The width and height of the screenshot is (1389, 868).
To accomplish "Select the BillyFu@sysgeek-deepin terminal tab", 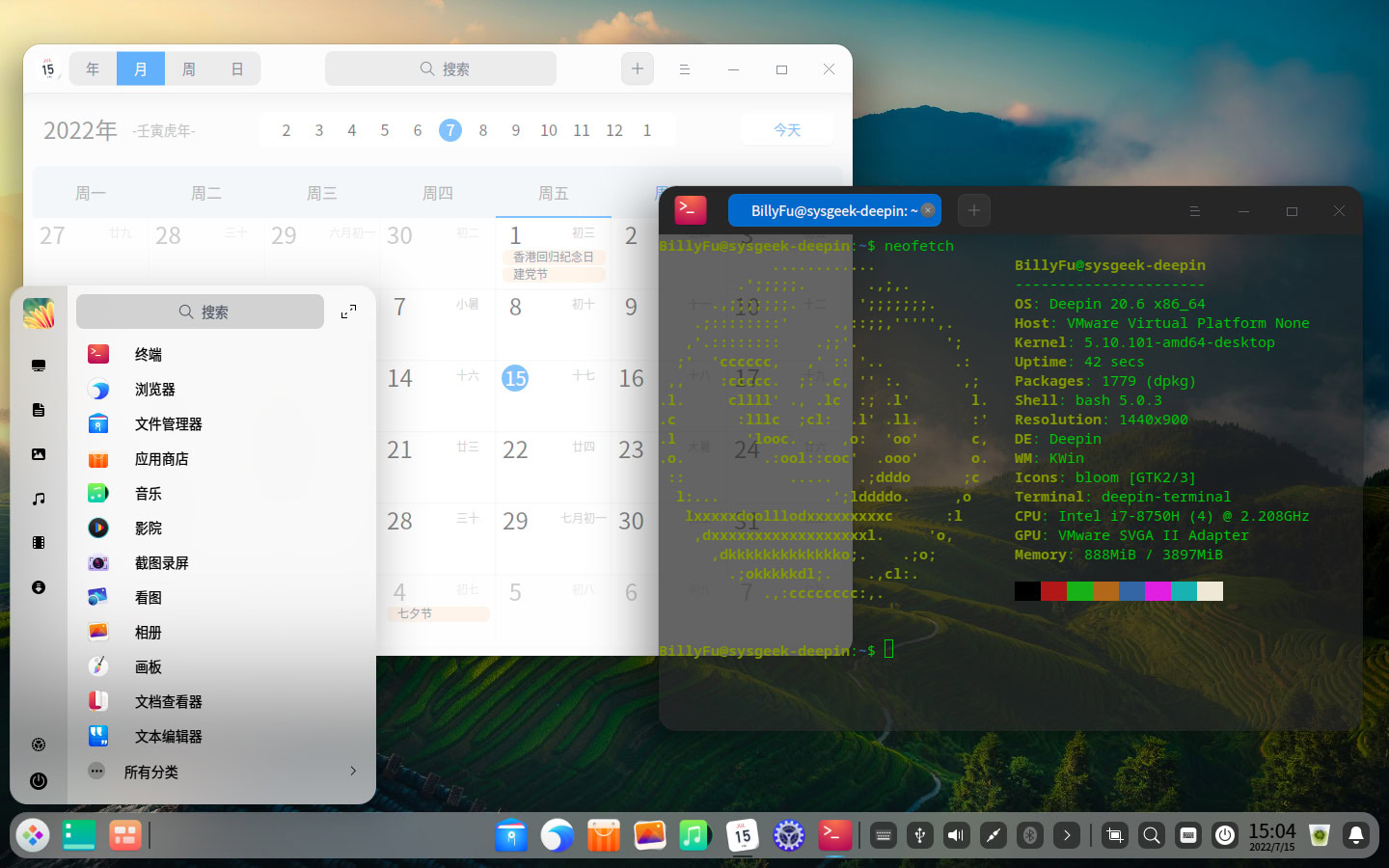I will tap(834, 210).
